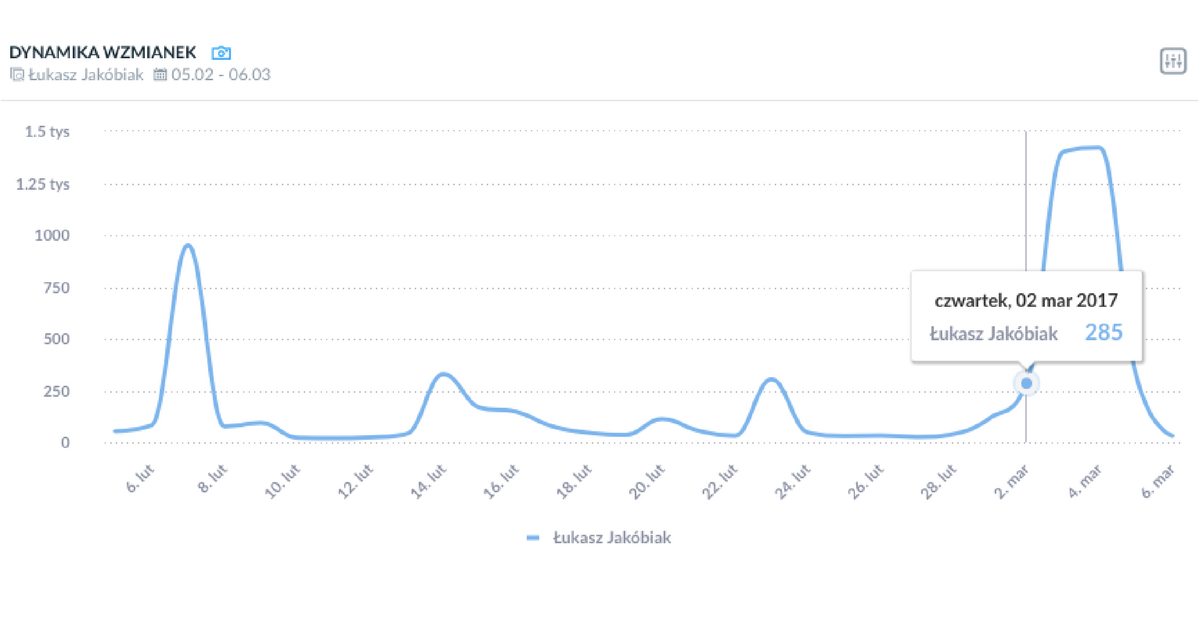Image resolution: width=1200 pixels, height=628 pixels.
Task: Click the calendar icon beside date range
Action: coord(160,75)
